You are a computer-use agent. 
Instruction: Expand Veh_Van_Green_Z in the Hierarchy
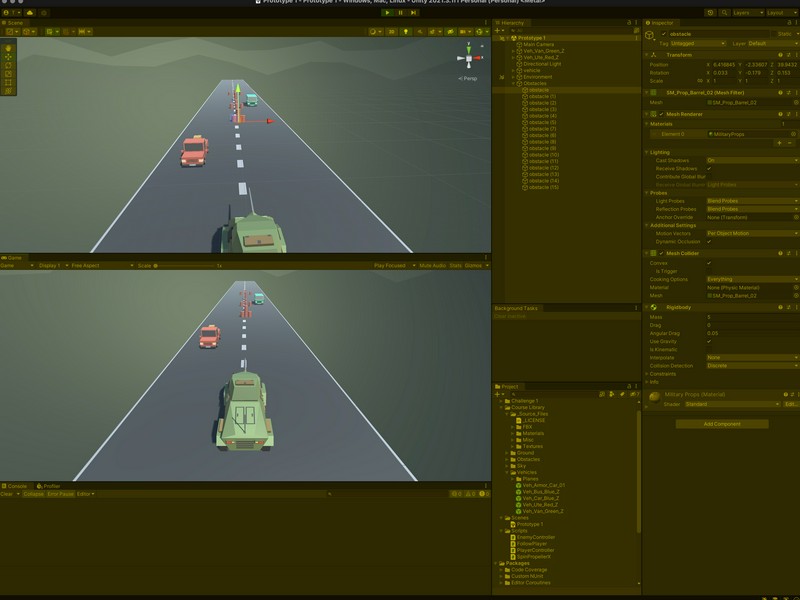[x=513, y=51]
